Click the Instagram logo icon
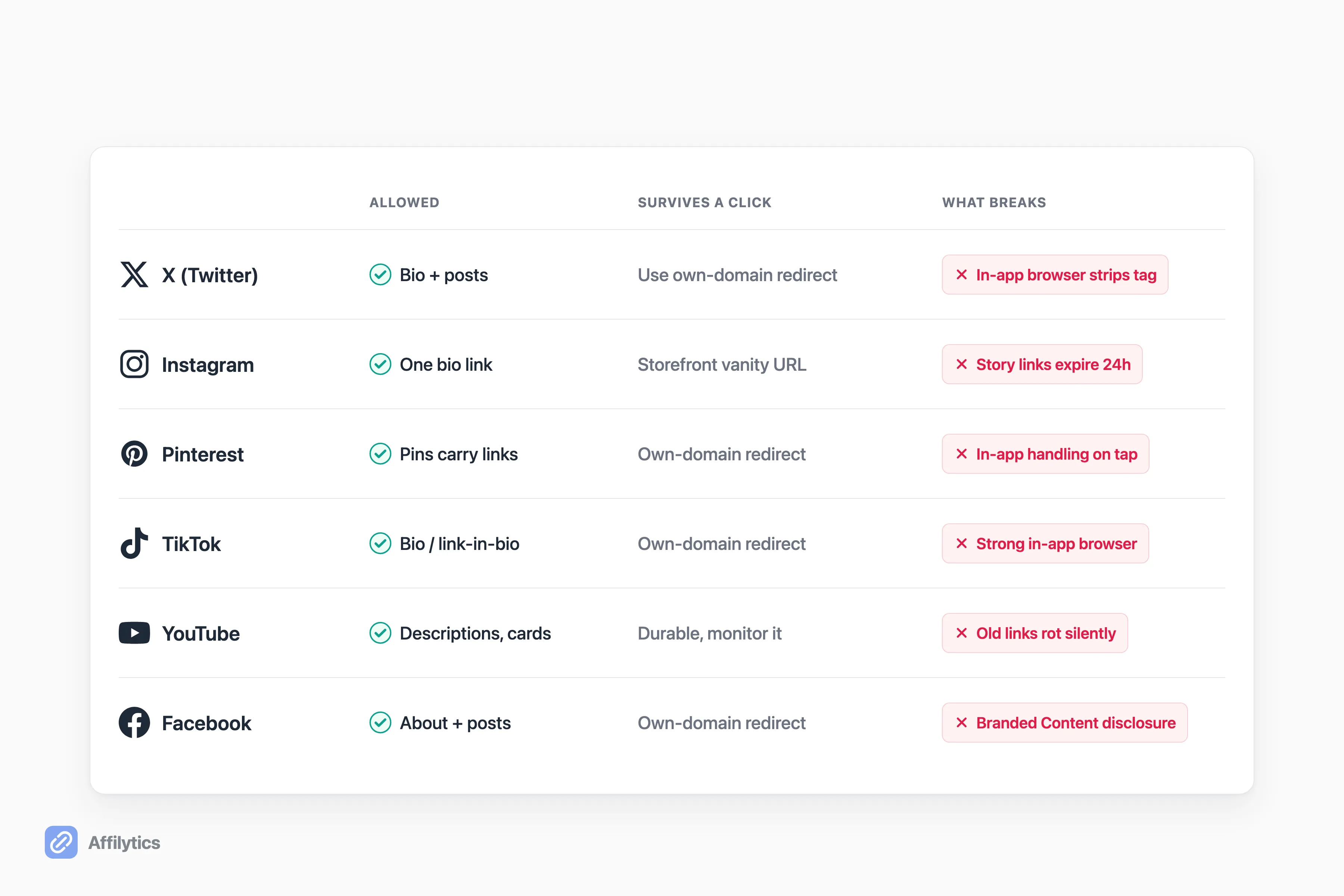Image resolution: width=1344 pixels, height=896 pixels. coord(134,364)
